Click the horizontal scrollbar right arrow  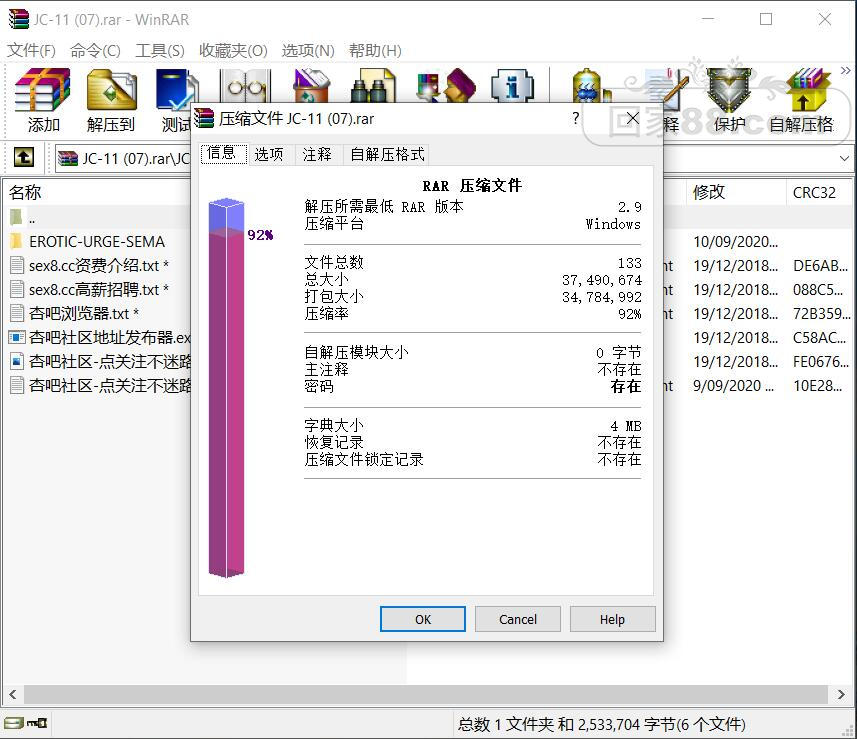tap(841, 695)
